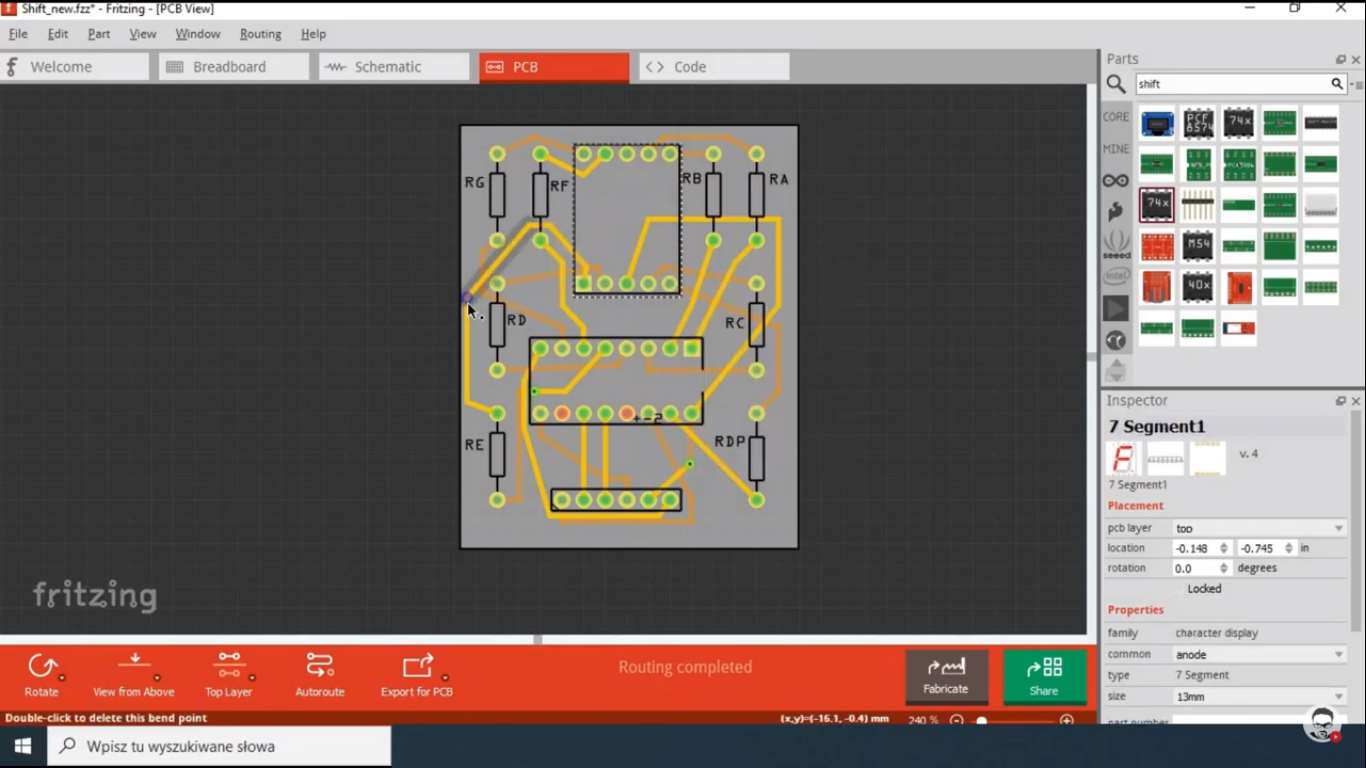This screenshot has width=1366, height=768.
Task: Open the Window menu
Action: [x=198, y=34]
